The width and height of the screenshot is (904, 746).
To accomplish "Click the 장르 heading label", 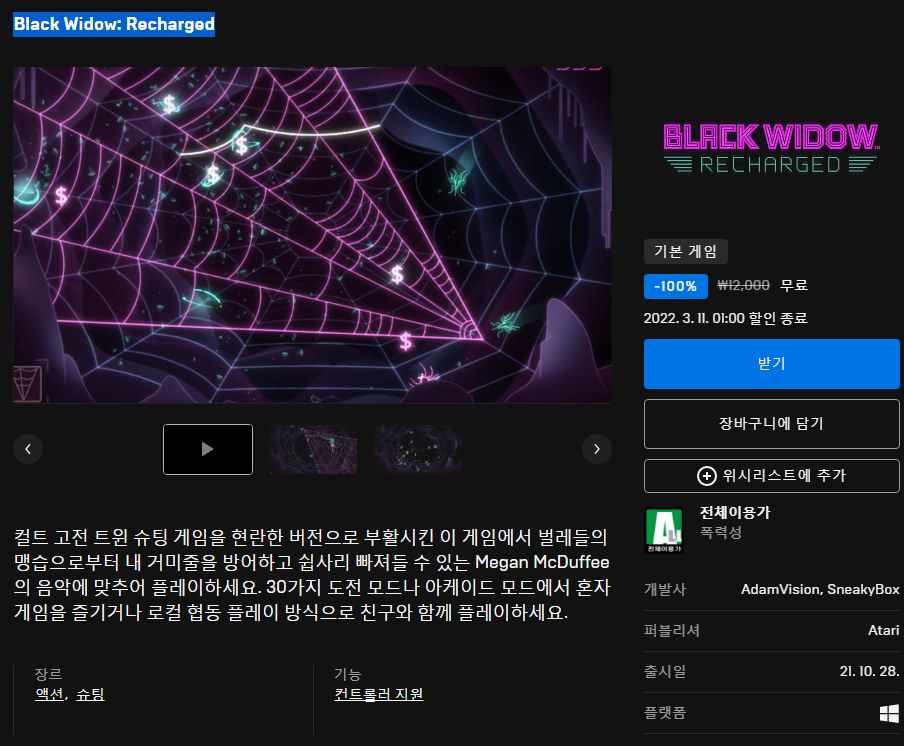I will click(x=48, y=674).
